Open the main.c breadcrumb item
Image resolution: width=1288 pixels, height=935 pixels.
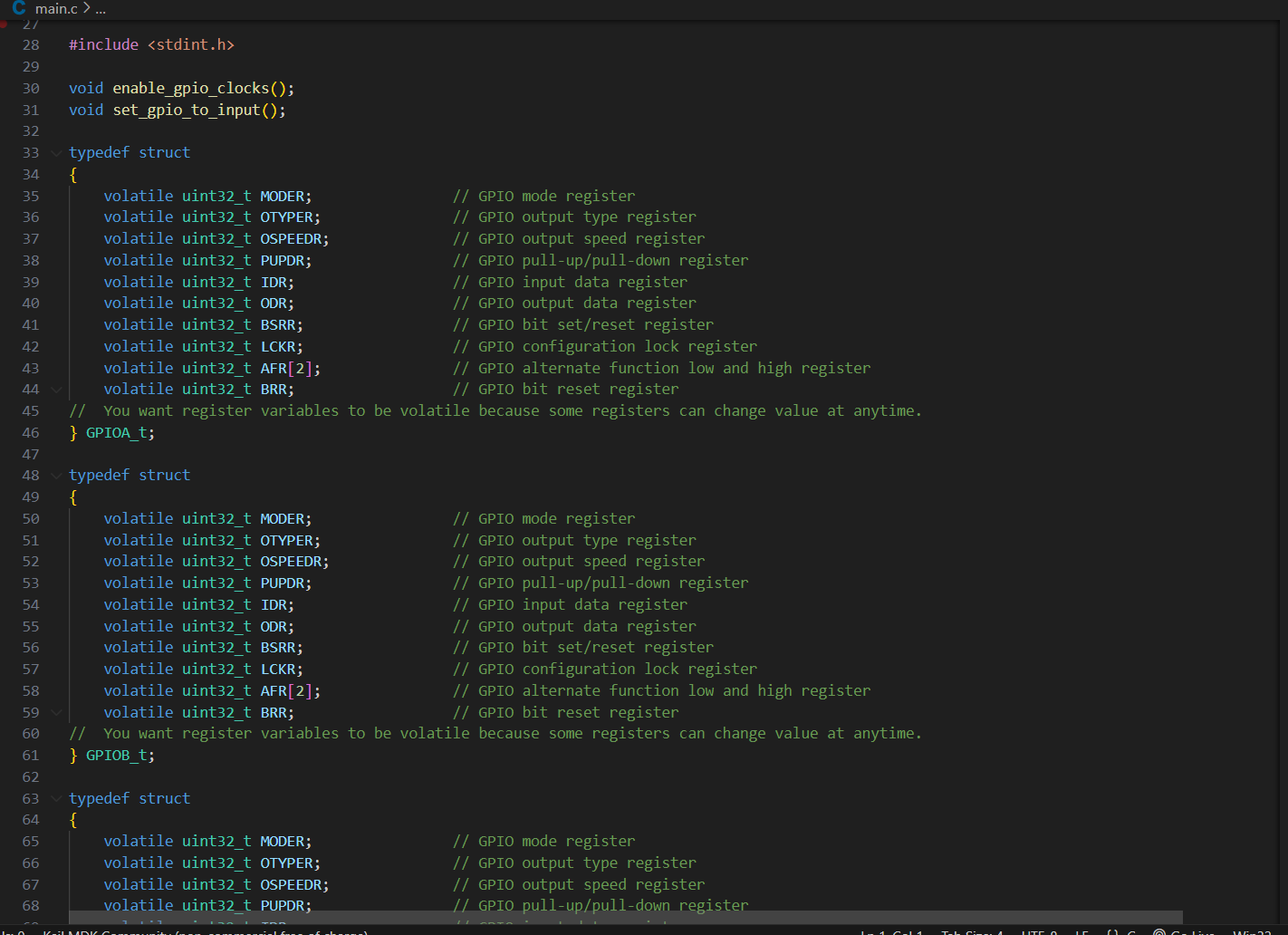(56, 8)
